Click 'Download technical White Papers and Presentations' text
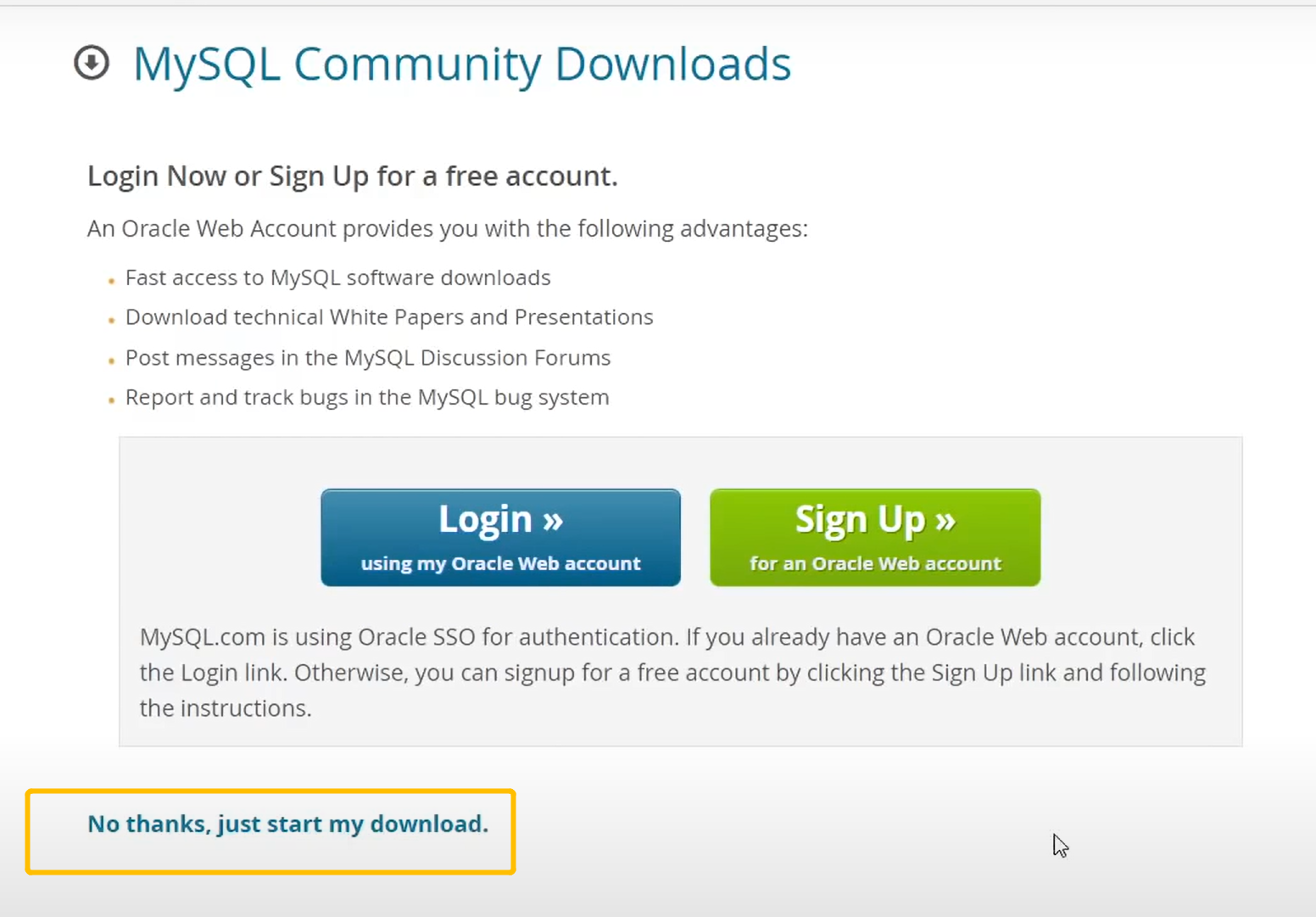This screenshot has height=917, width=1316. [x=389, y=317]
